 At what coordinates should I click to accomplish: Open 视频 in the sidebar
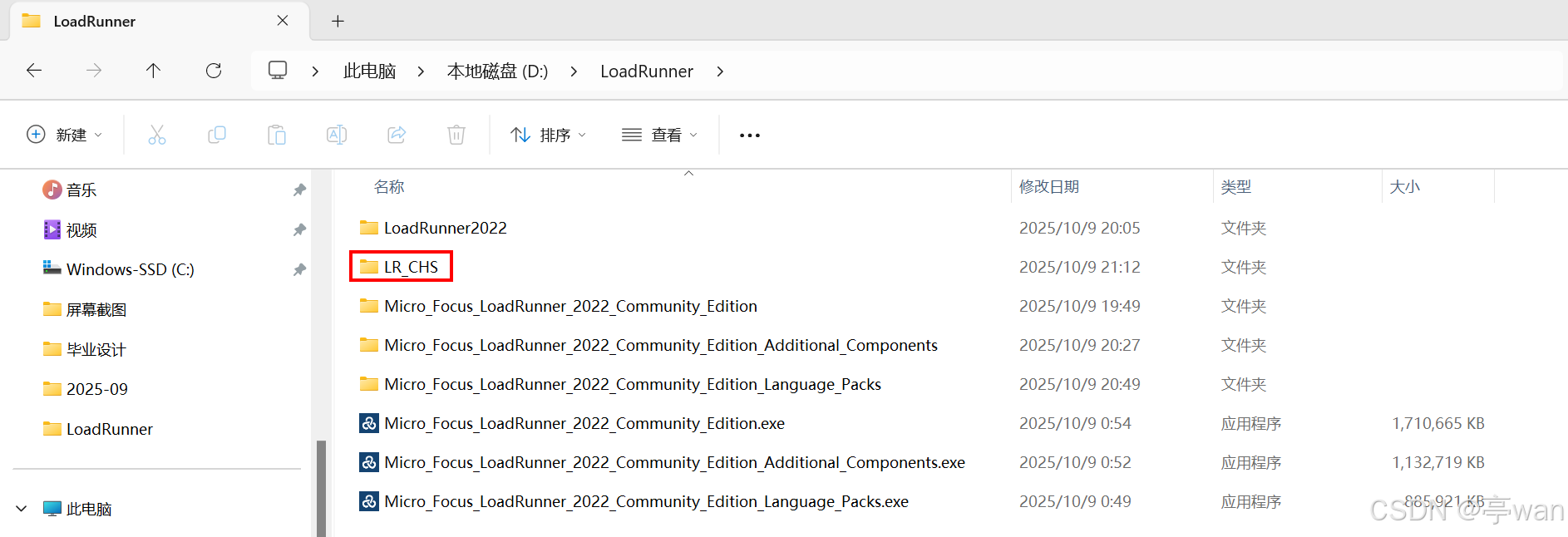click(81, 229)
